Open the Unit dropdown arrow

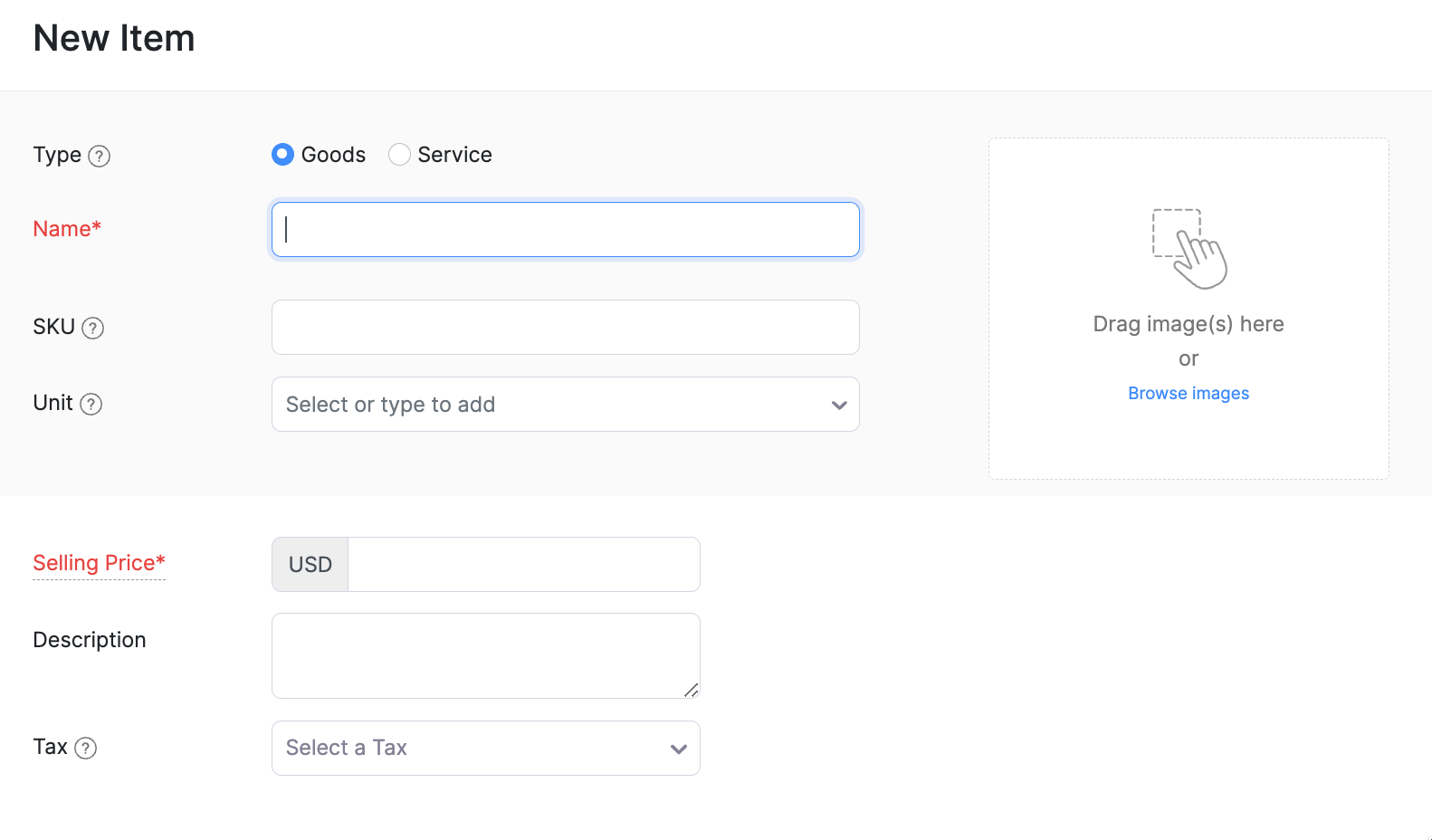[839, 405]
